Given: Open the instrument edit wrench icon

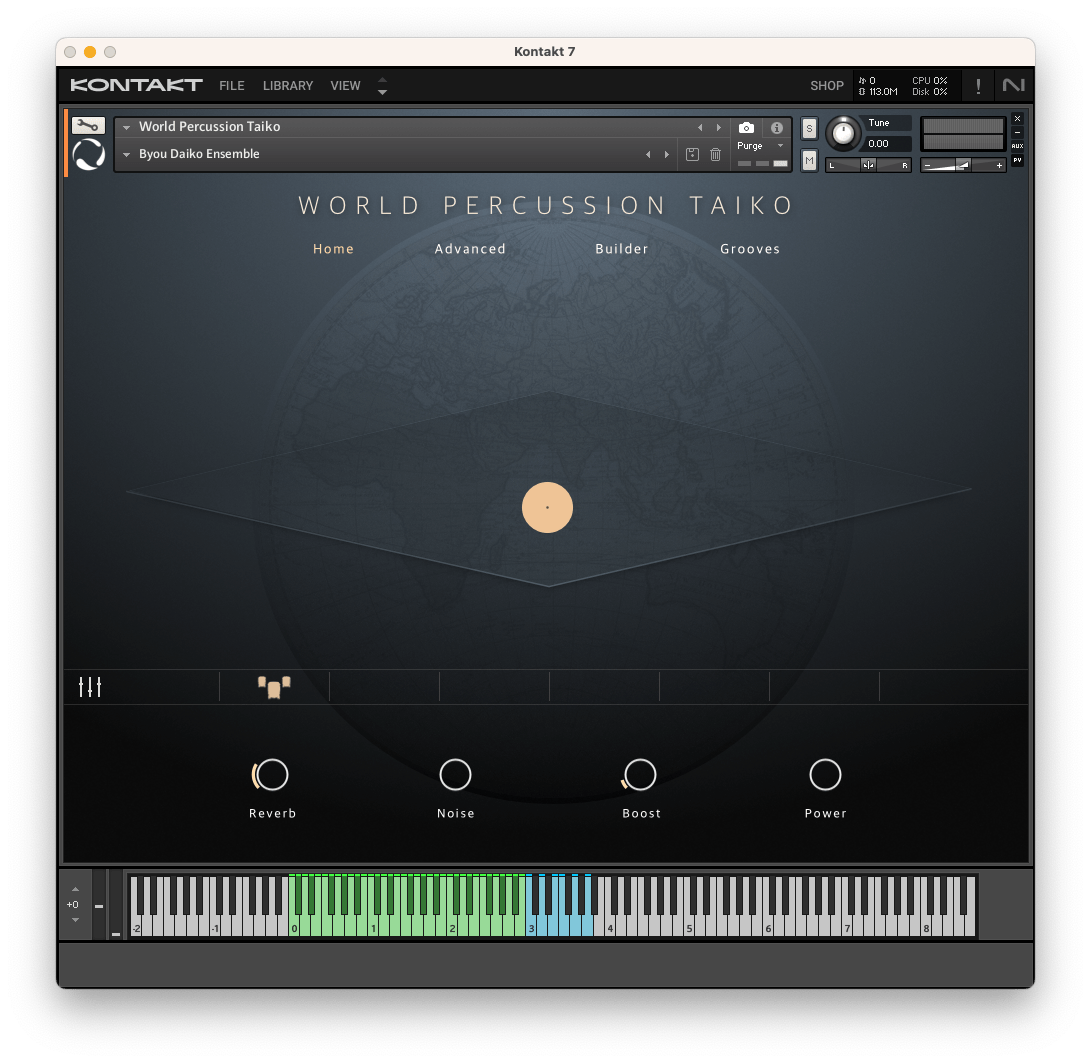Looking at the screenshot, I should coord(88,125).
